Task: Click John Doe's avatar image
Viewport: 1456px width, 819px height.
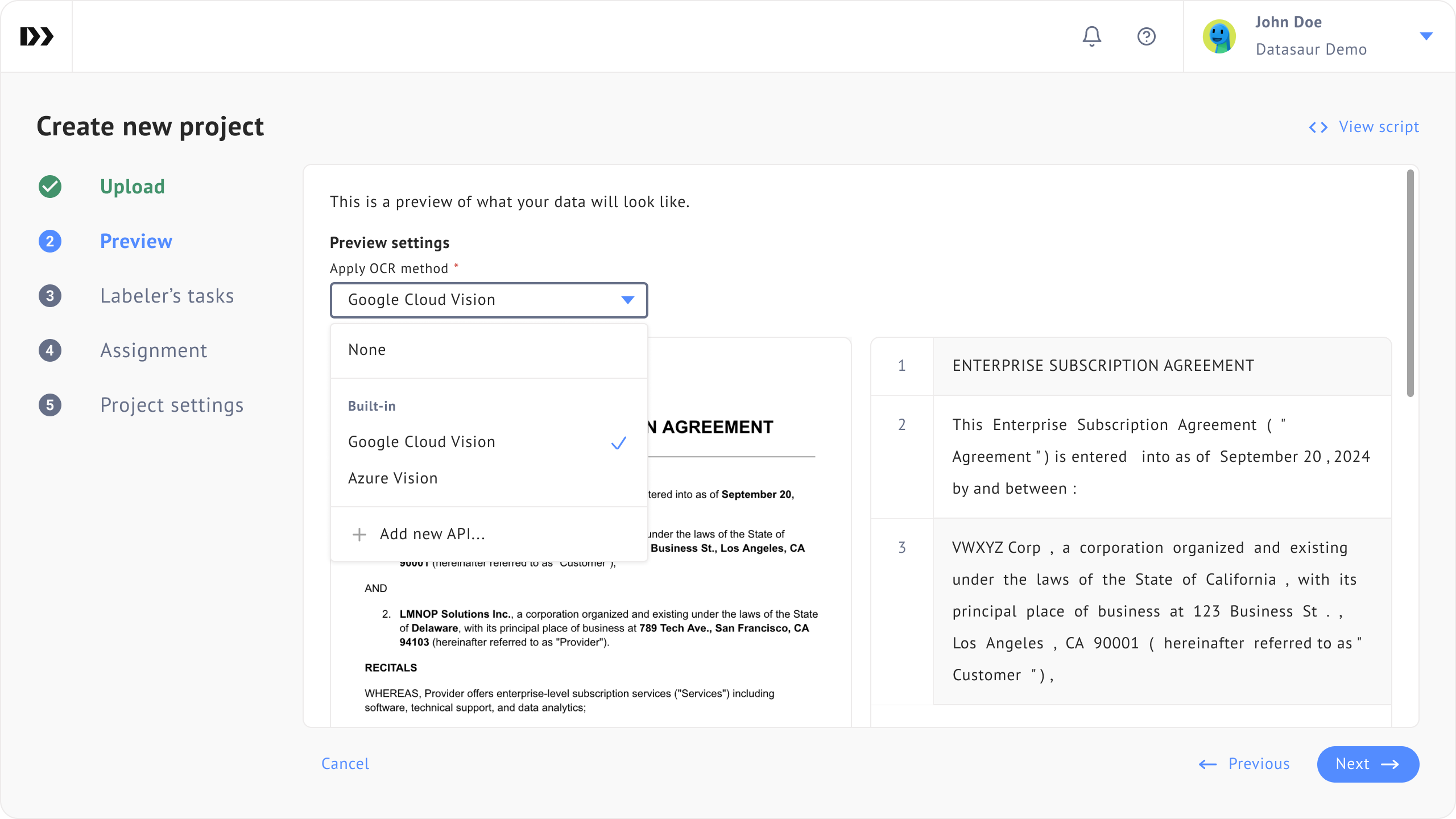Action: 1219,36
